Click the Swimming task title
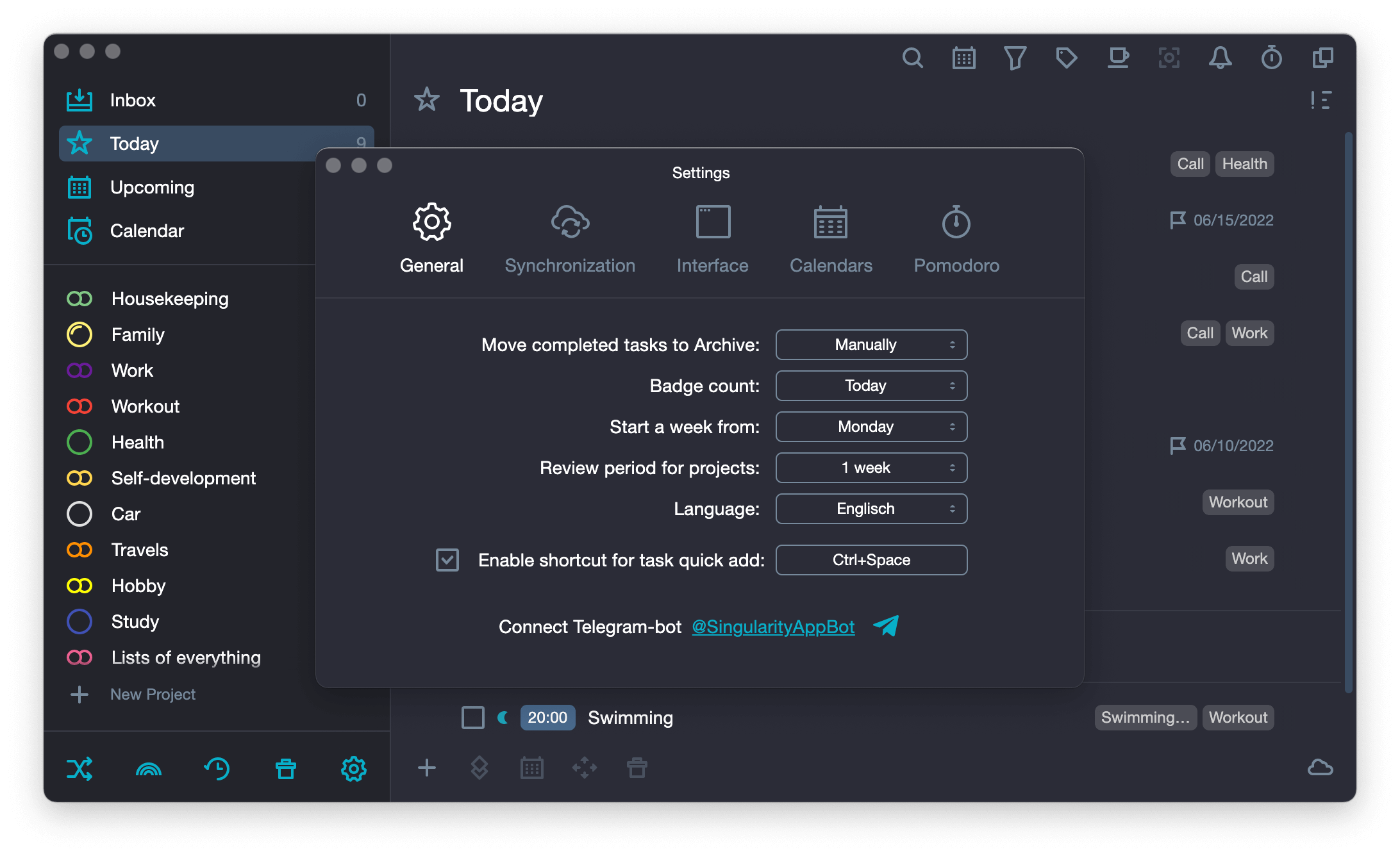Screen dimensions: 1400x856 pyautogui.click(x=630, y=718)
